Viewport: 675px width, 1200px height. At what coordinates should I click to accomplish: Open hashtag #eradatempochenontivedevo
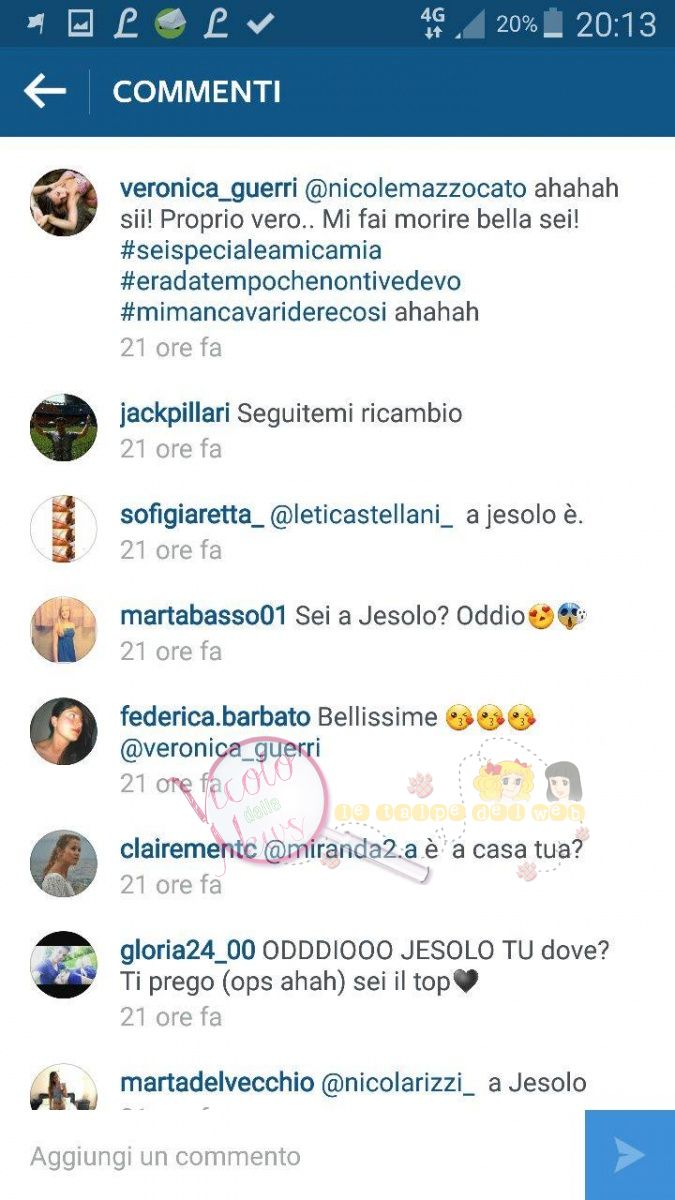[x=290, y=281]
